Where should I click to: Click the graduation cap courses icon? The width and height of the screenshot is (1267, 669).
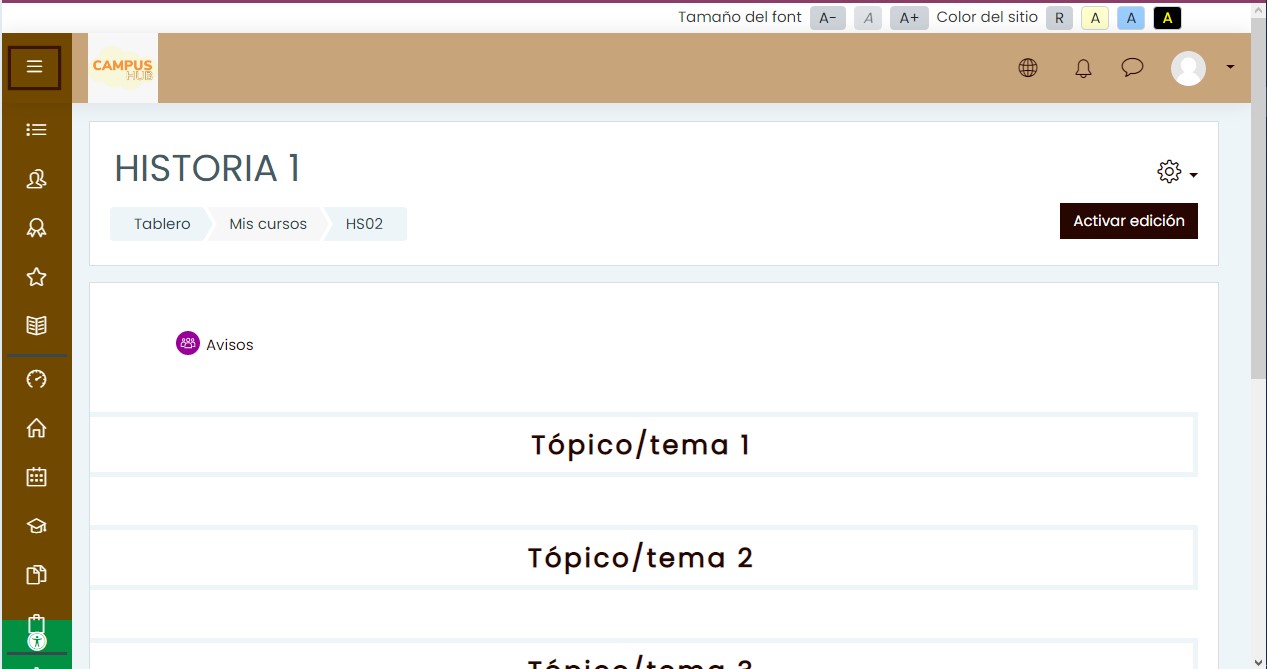pos(36,526)
